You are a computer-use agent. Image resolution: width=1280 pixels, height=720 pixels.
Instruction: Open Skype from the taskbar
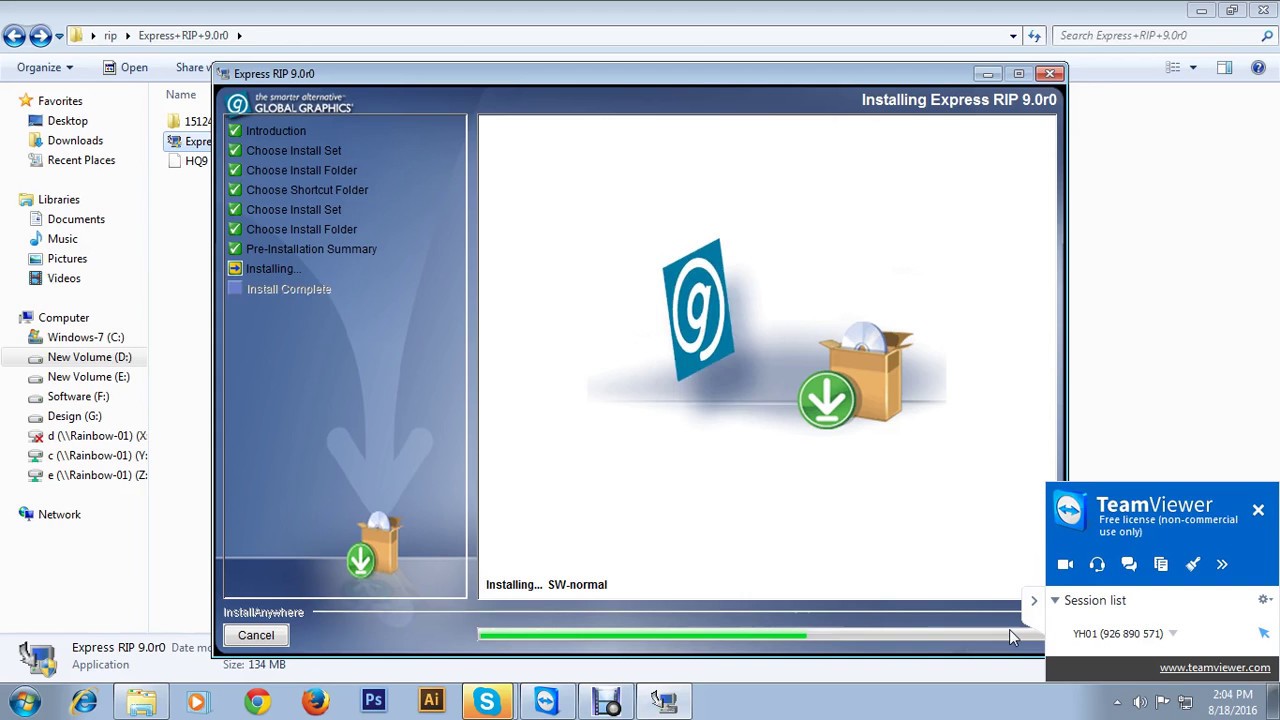487,702
